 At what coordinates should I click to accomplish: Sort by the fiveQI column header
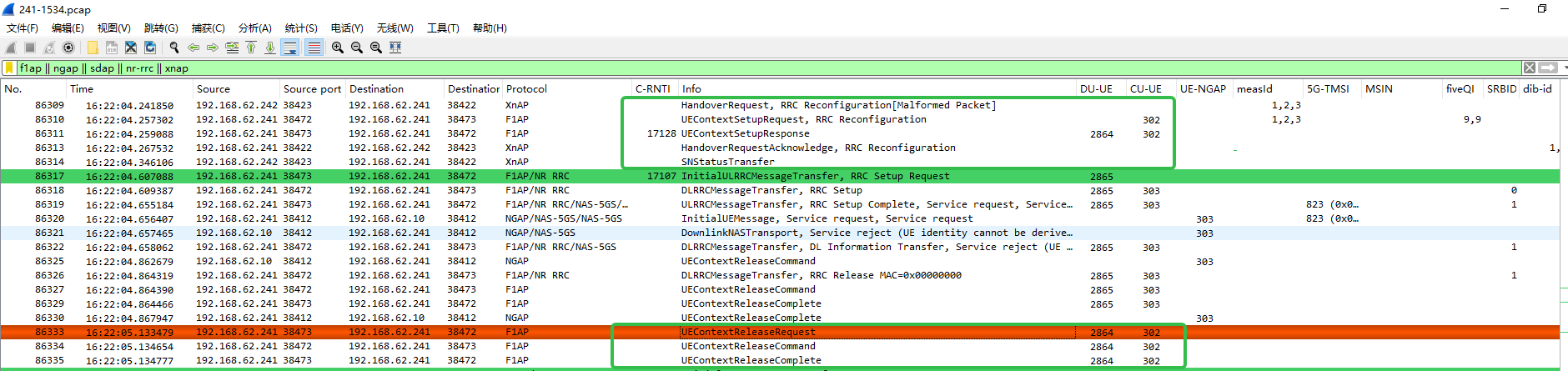tap(1463, 88)
